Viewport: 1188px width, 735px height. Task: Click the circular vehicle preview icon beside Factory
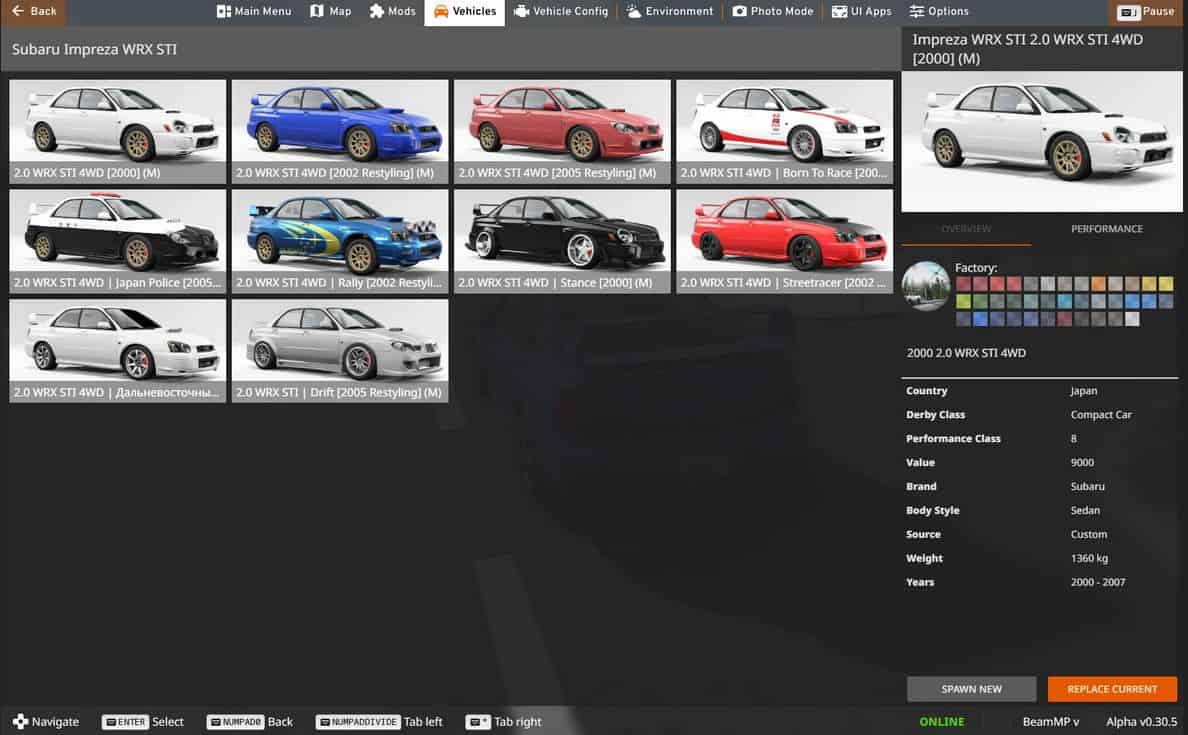925,286
